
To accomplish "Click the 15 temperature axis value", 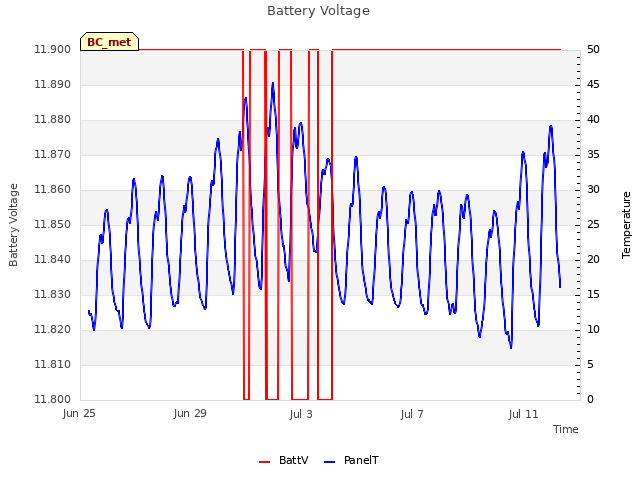I will 593,295.
